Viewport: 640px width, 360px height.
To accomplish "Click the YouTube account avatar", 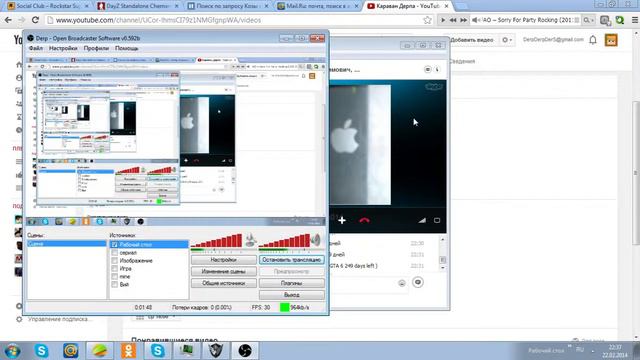I will (611, 40).
